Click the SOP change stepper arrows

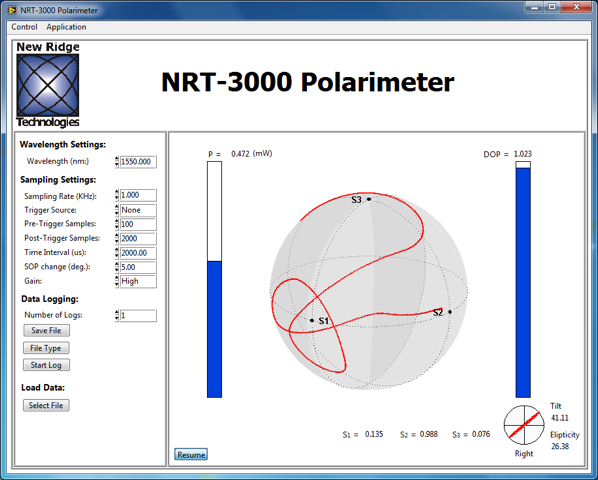click(117, 267)
